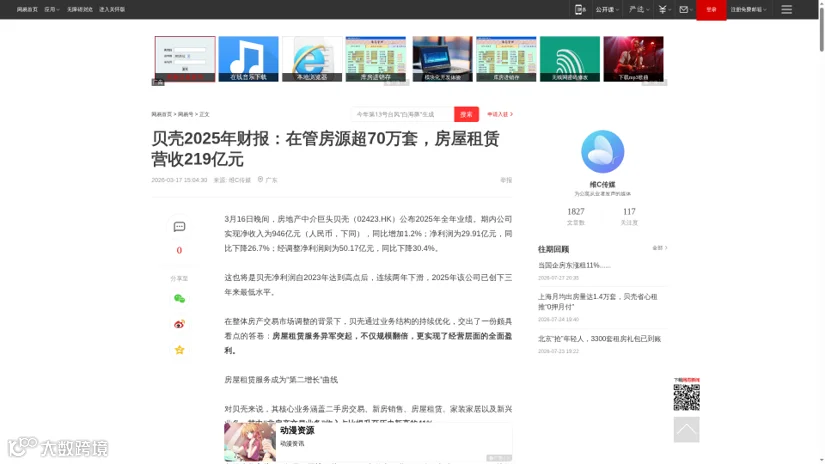Image resolution: width=825 pixels, height=464 pixels.
Task: Click into the search input field
Action: pos(403,114)
